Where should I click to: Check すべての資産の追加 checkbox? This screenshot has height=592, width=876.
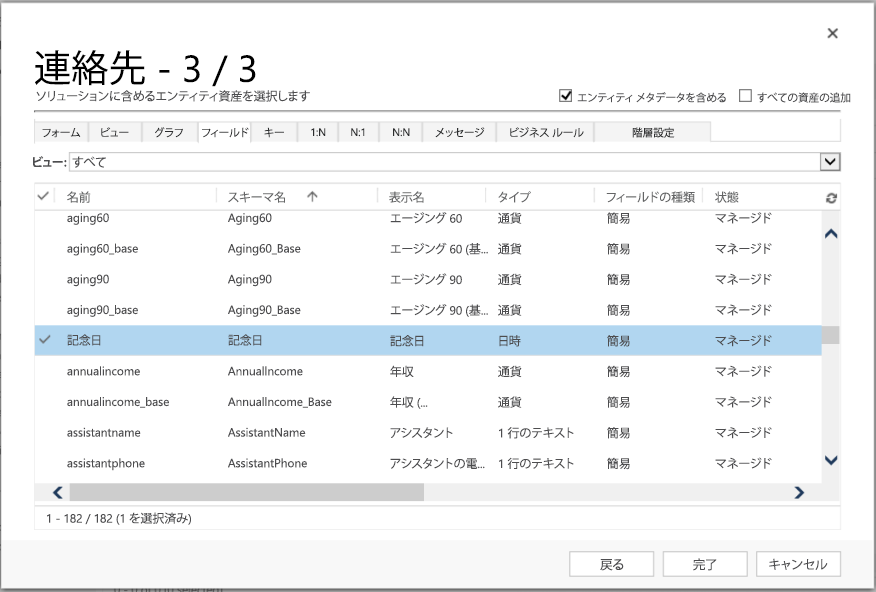click(745, 96)
